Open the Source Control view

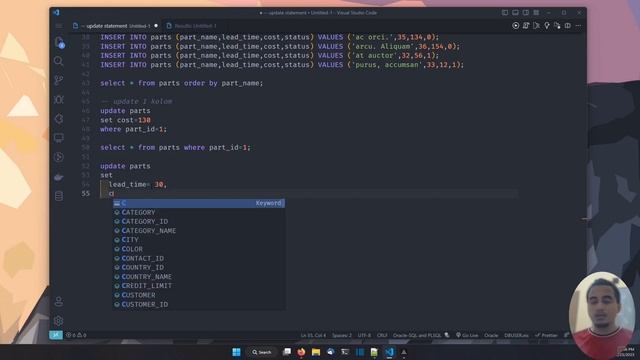tap(59, 80)
